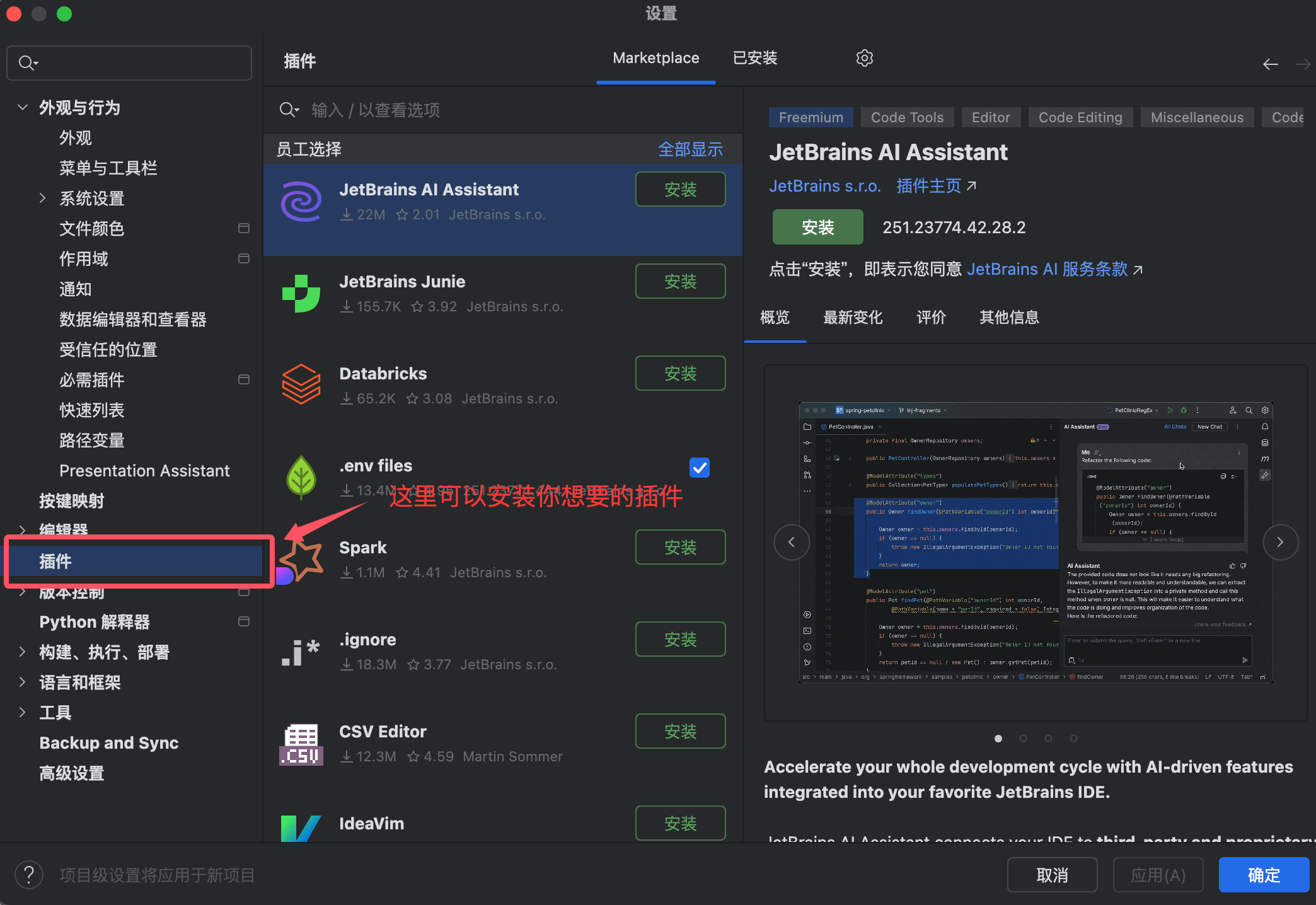This screenshot has height=905, width=1316.
Task: Show next screenshot with right chevron
Action: pyautogui.click(x=1280, y=542)
